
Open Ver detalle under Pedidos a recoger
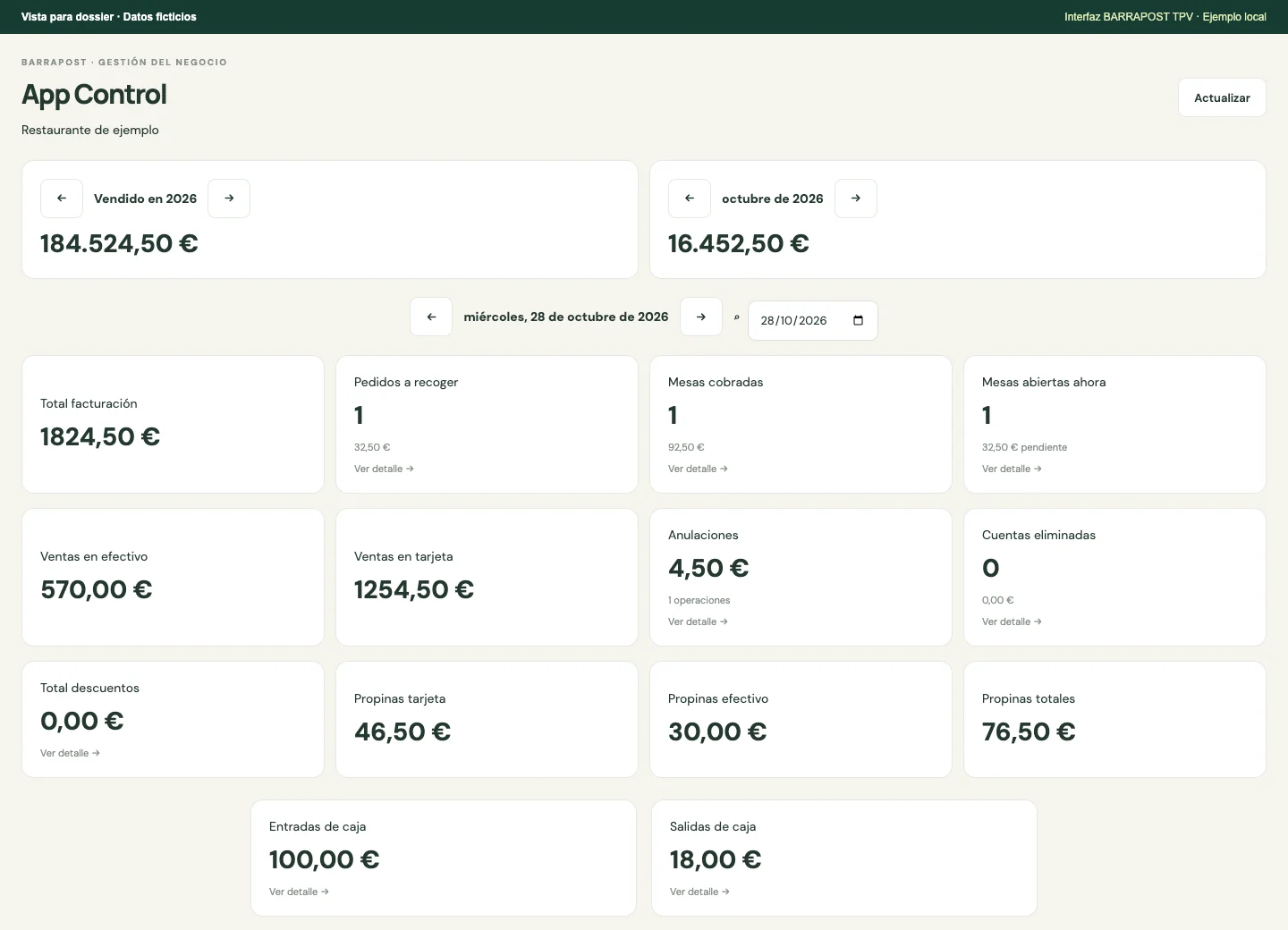(384, 469)
